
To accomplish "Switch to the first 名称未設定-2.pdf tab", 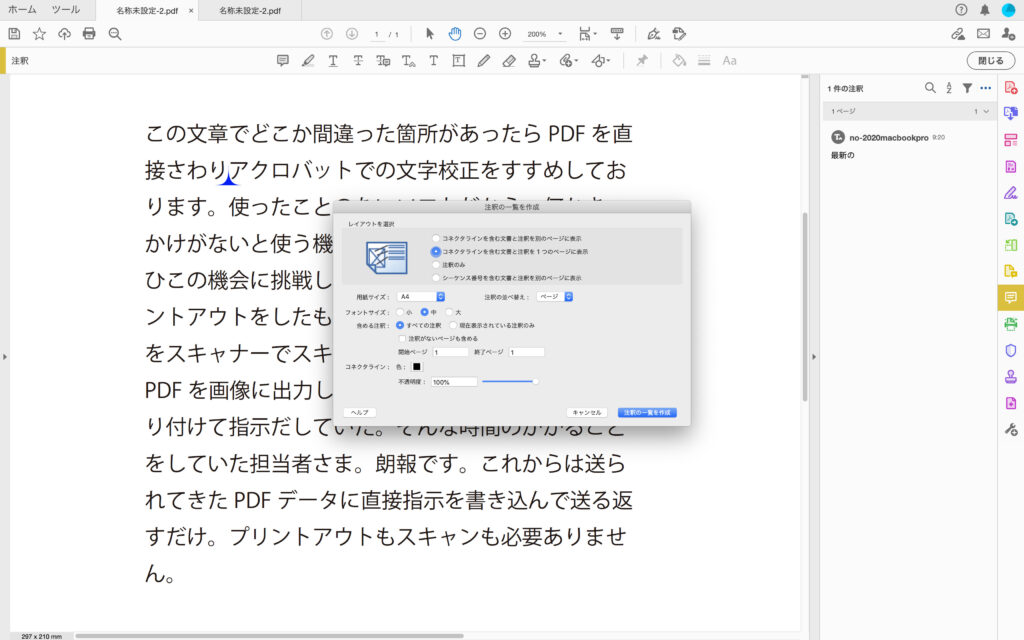I will coord(147,10).
